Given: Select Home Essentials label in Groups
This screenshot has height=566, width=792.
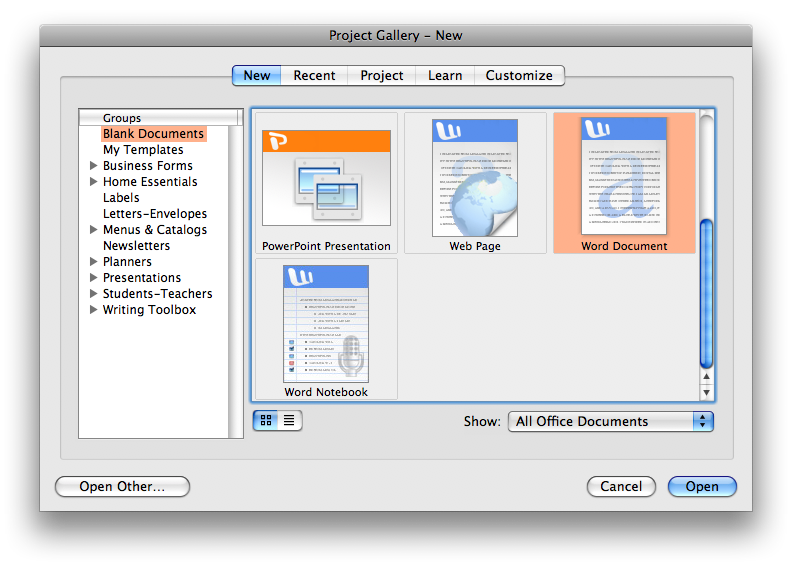Looking at the screenshot, I should [x=150, y=181].
